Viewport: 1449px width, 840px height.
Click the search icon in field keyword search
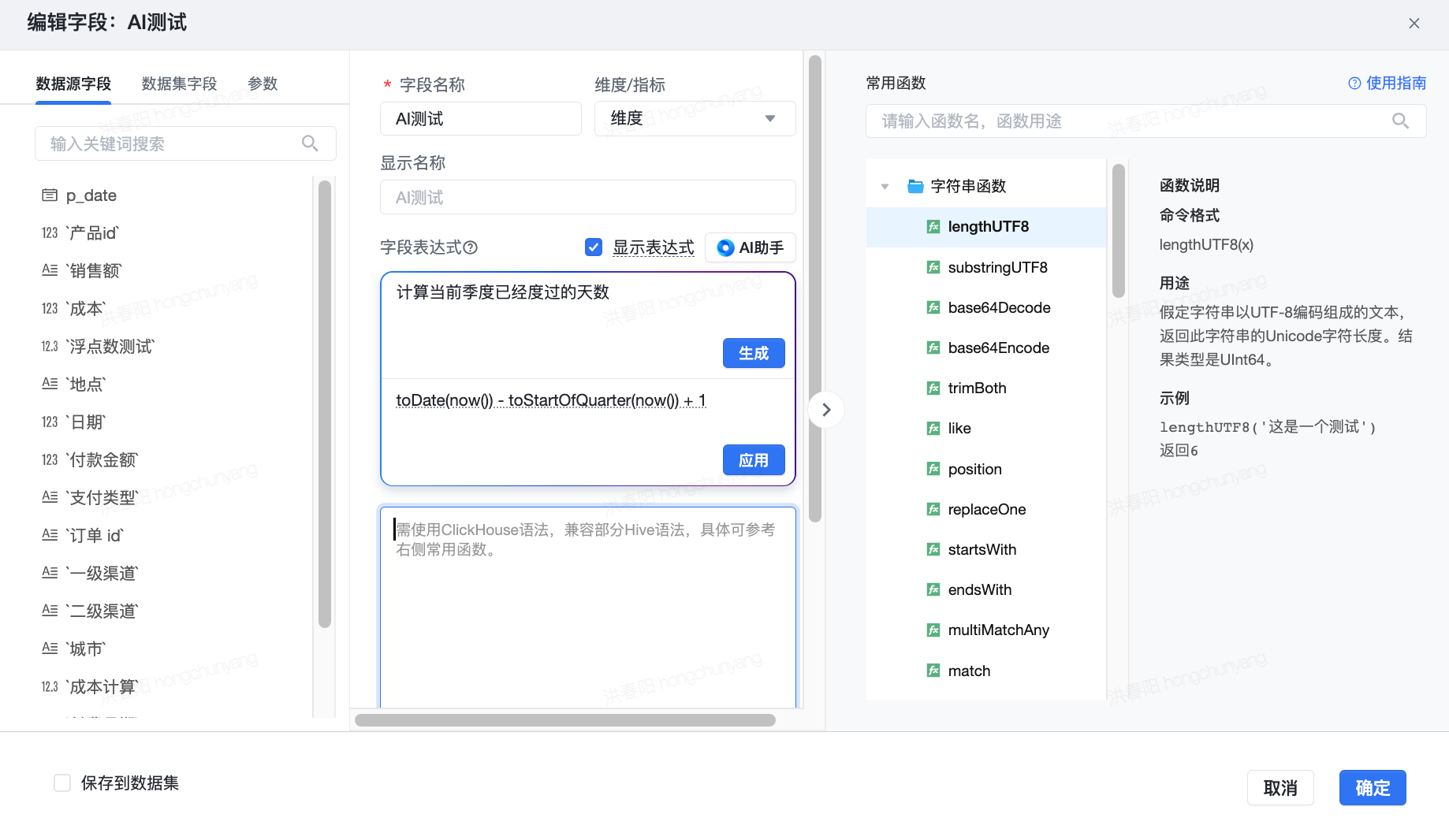point(310,143)
